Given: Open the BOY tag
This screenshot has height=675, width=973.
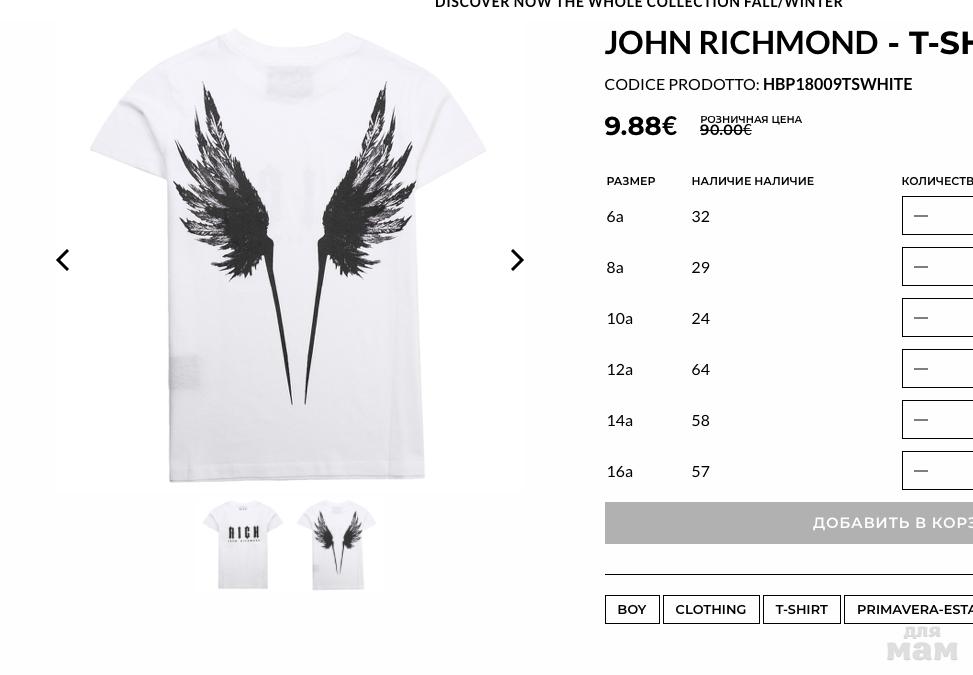Looking at the screenshot, I should point(632,609).
